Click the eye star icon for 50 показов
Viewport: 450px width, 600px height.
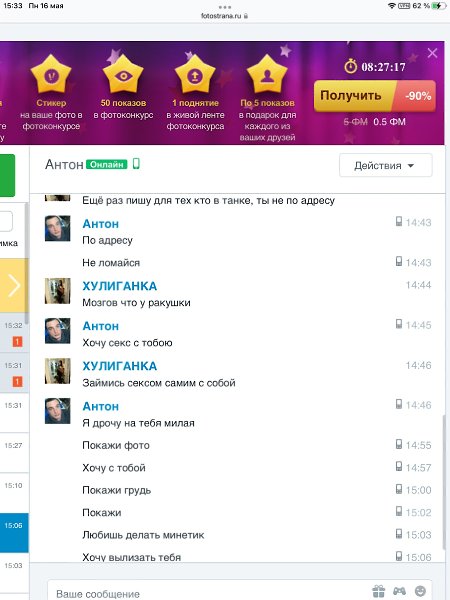pos(123,75)
